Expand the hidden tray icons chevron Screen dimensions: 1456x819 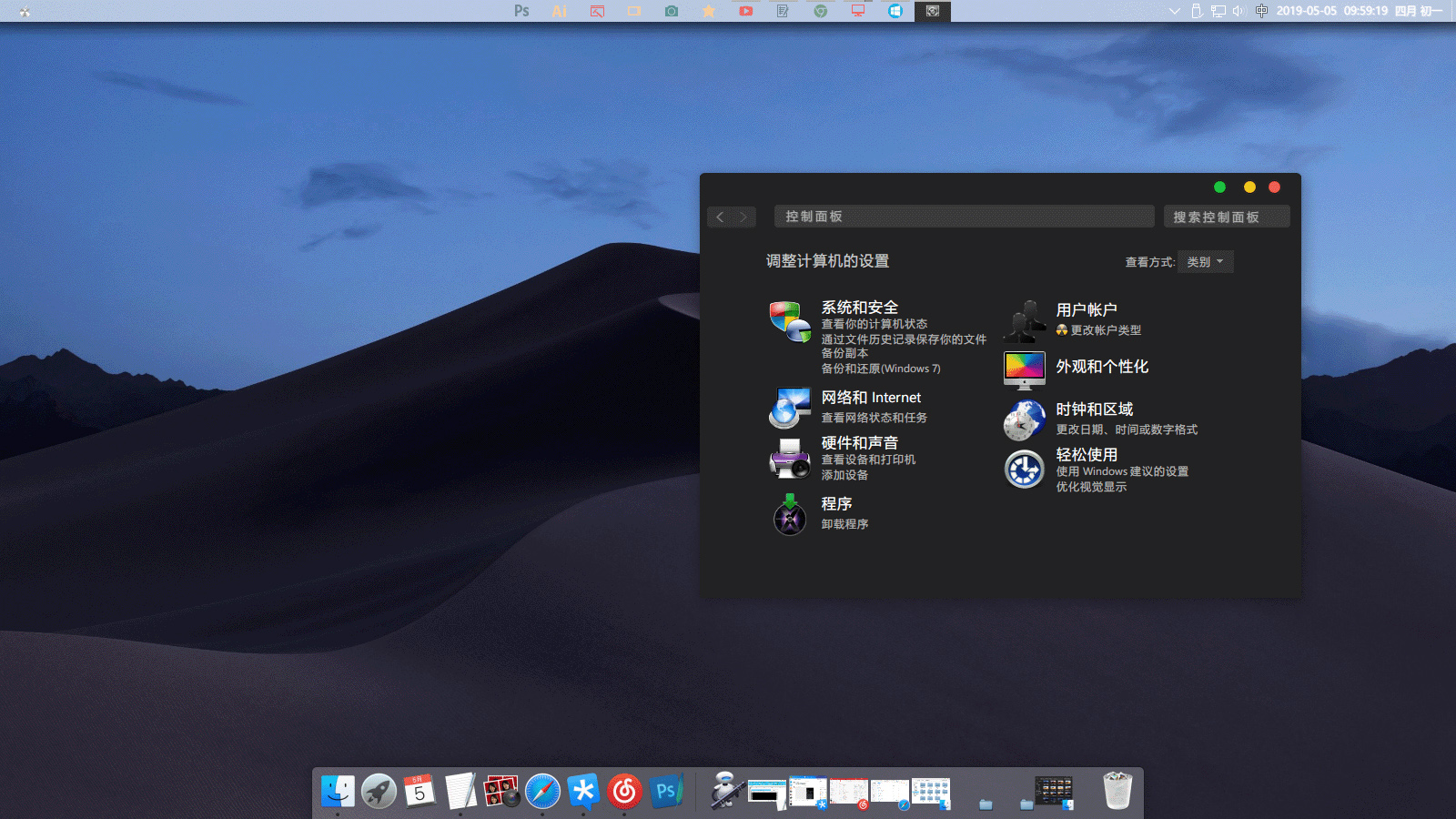pos(1175,11)
